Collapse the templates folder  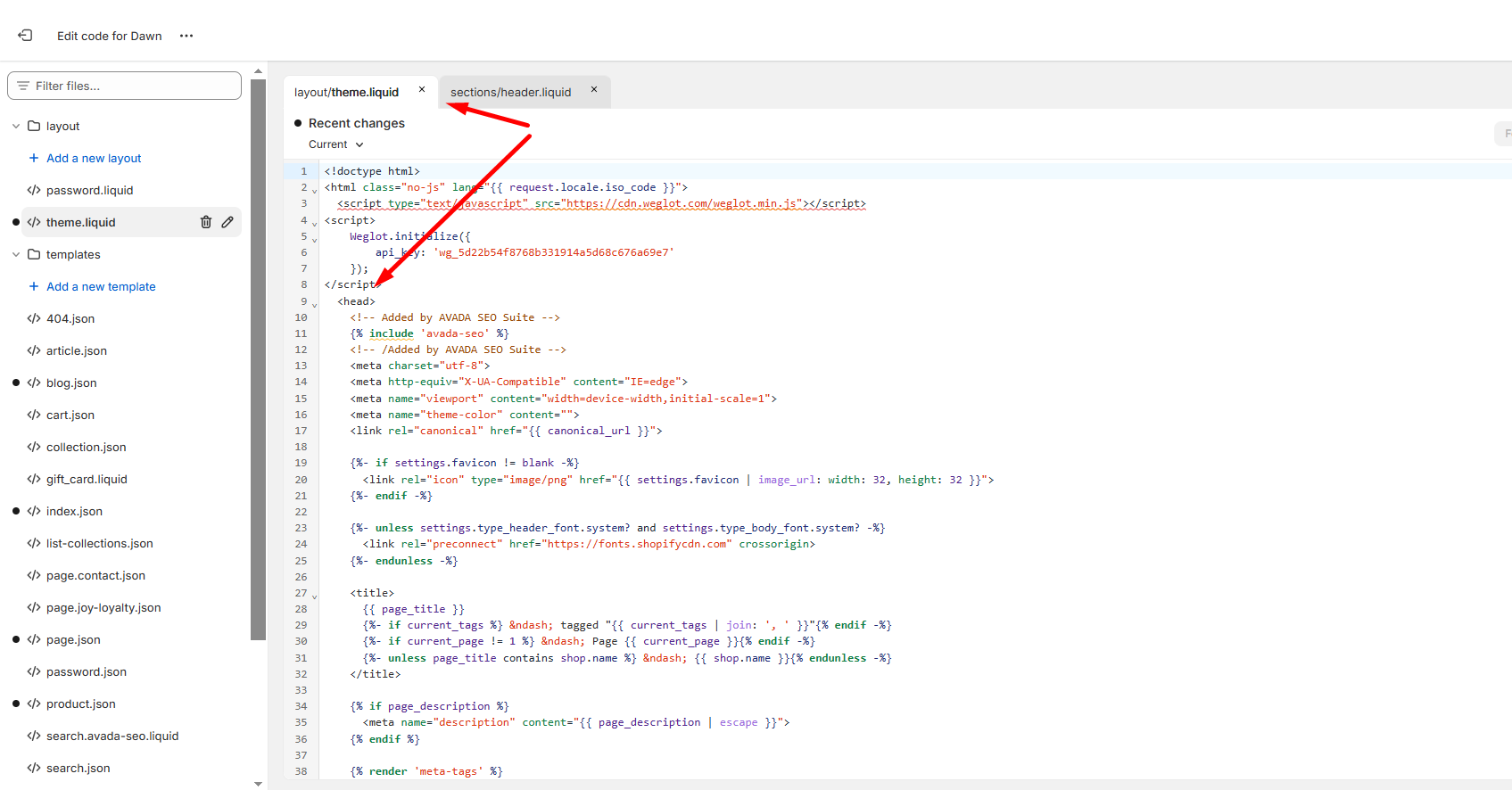tap(16, 254)
